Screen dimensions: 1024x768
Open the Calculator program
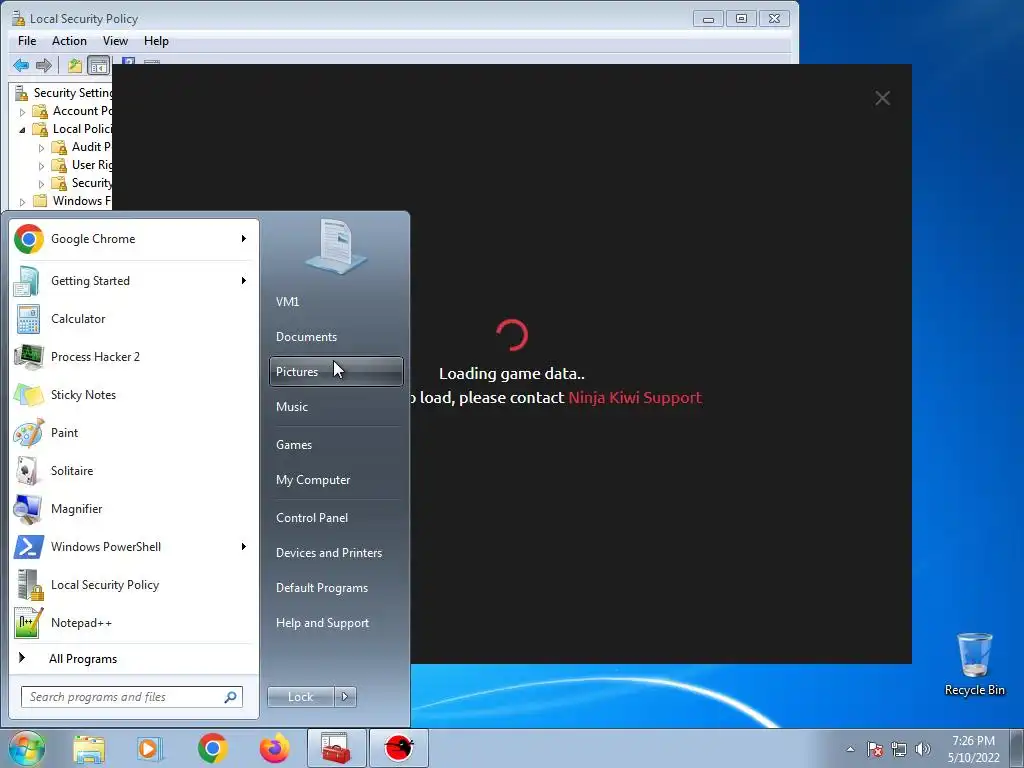[133, 319]
